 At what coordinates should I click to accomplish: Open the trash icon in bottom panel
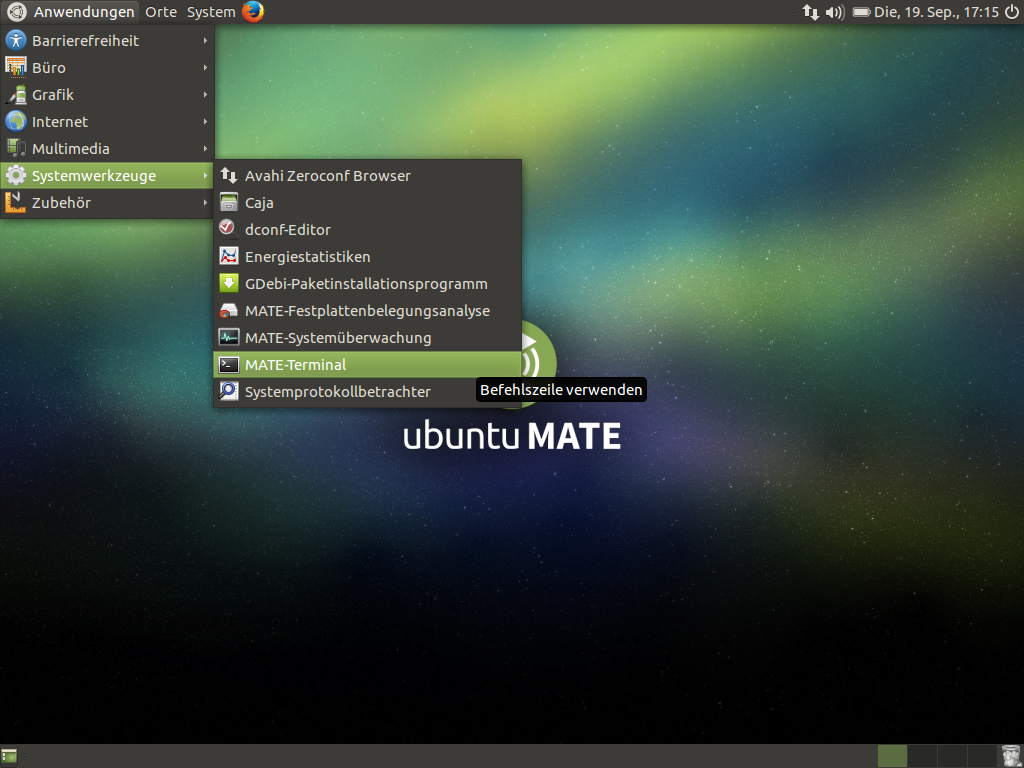pyautogui.click(x=1010, y=756)
